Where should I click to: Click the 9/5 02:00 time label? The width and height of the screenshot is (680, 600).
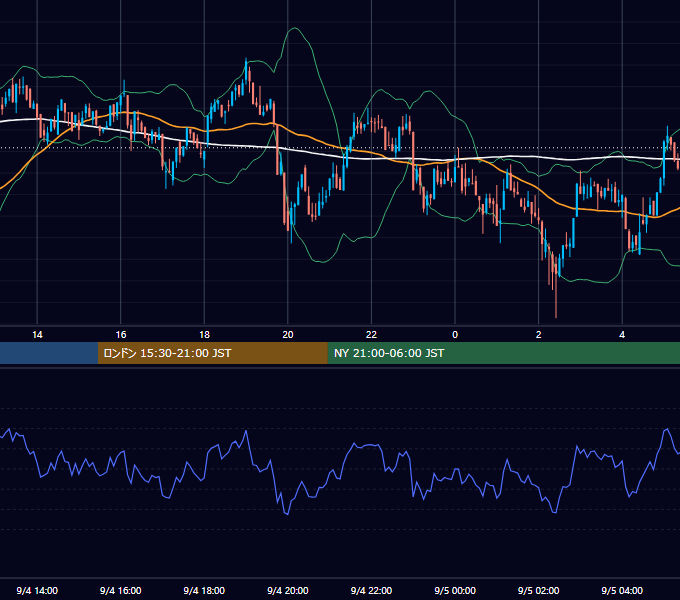[539, 591]
